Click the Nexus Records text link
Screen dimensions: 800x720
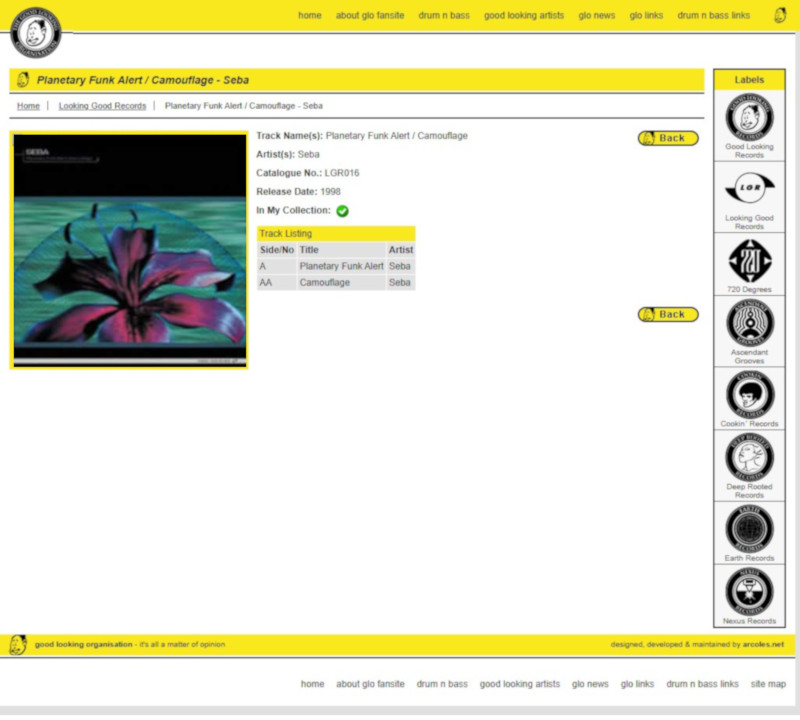point(749,621)
